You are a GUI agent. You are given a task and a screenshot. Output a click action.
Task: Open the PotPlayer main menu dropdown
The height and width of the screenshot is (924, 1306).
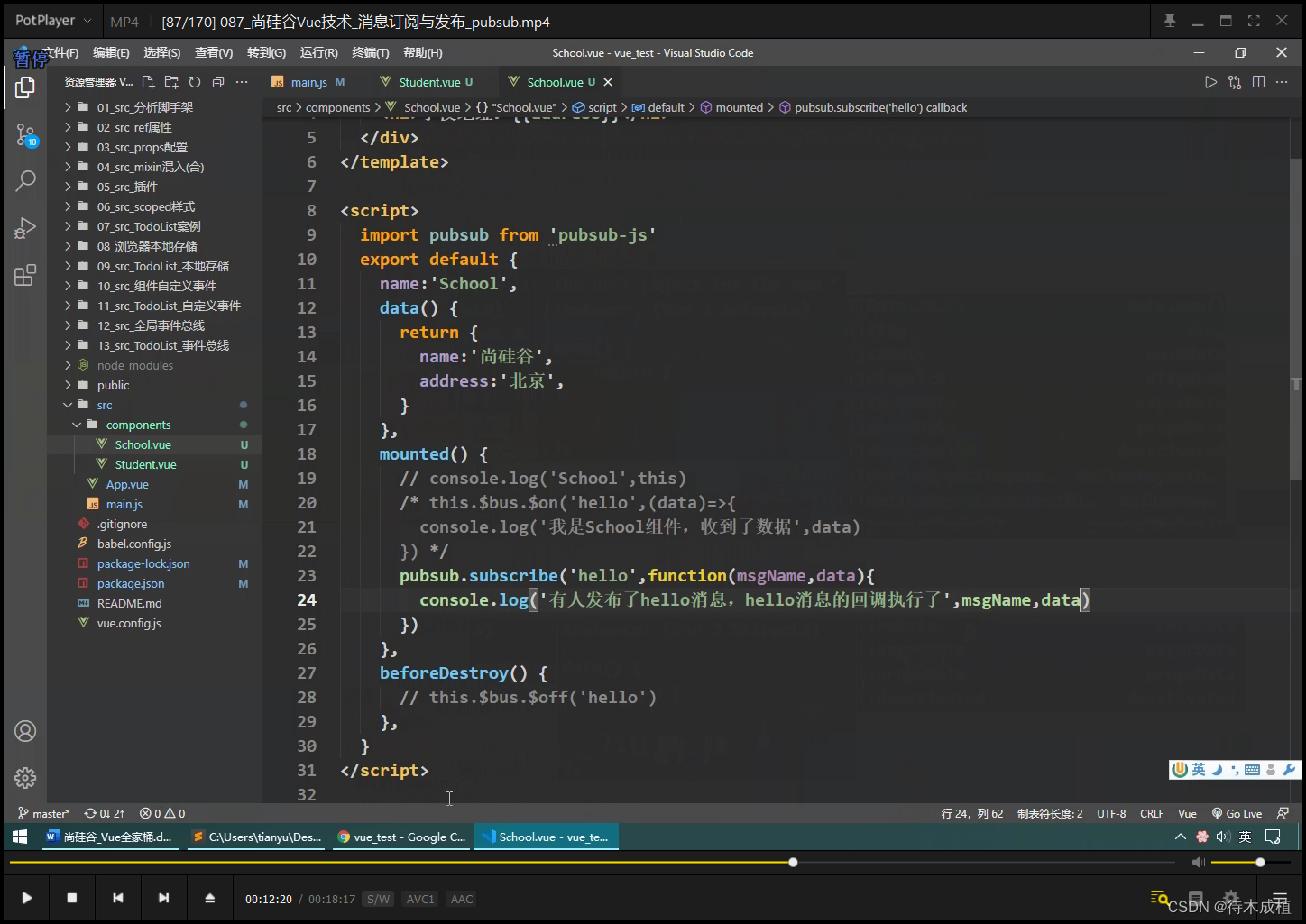coord(53,21)
